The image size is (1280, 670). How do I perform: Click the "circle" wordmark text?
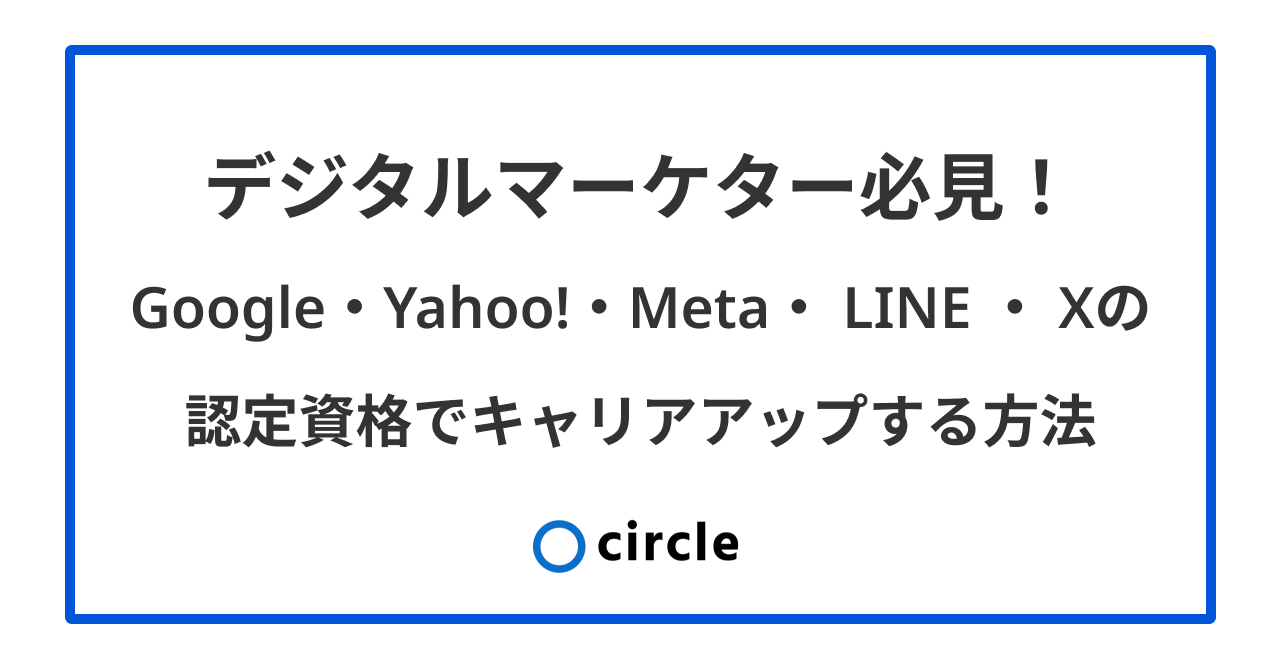tap(668, 543)
